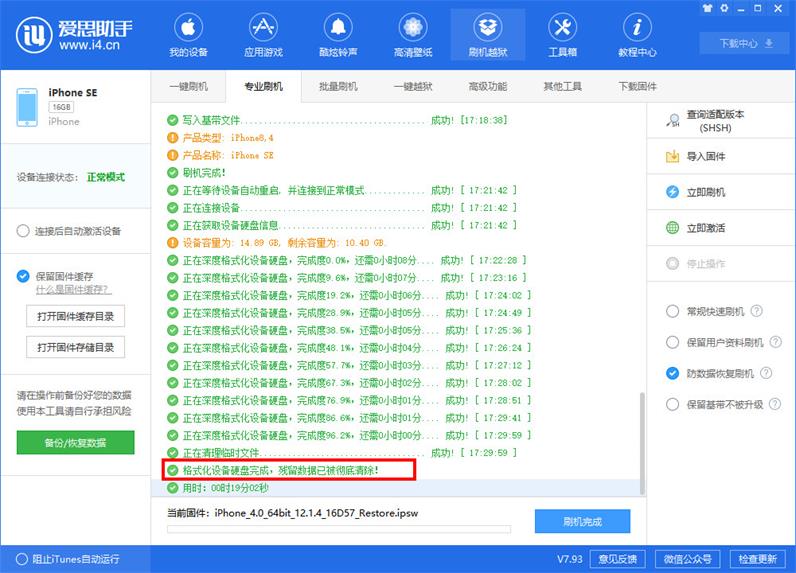
Task: Click the 爱思助手 i4 logo
Action: pyautogui.click(x=74, y=35)
